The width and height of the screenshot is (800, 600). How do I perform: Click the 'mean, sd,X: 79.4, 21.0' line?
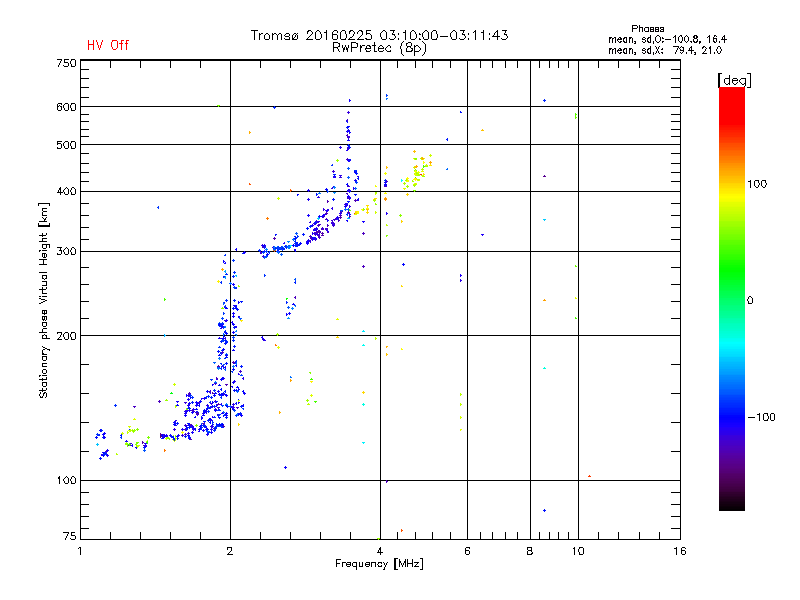665,50
